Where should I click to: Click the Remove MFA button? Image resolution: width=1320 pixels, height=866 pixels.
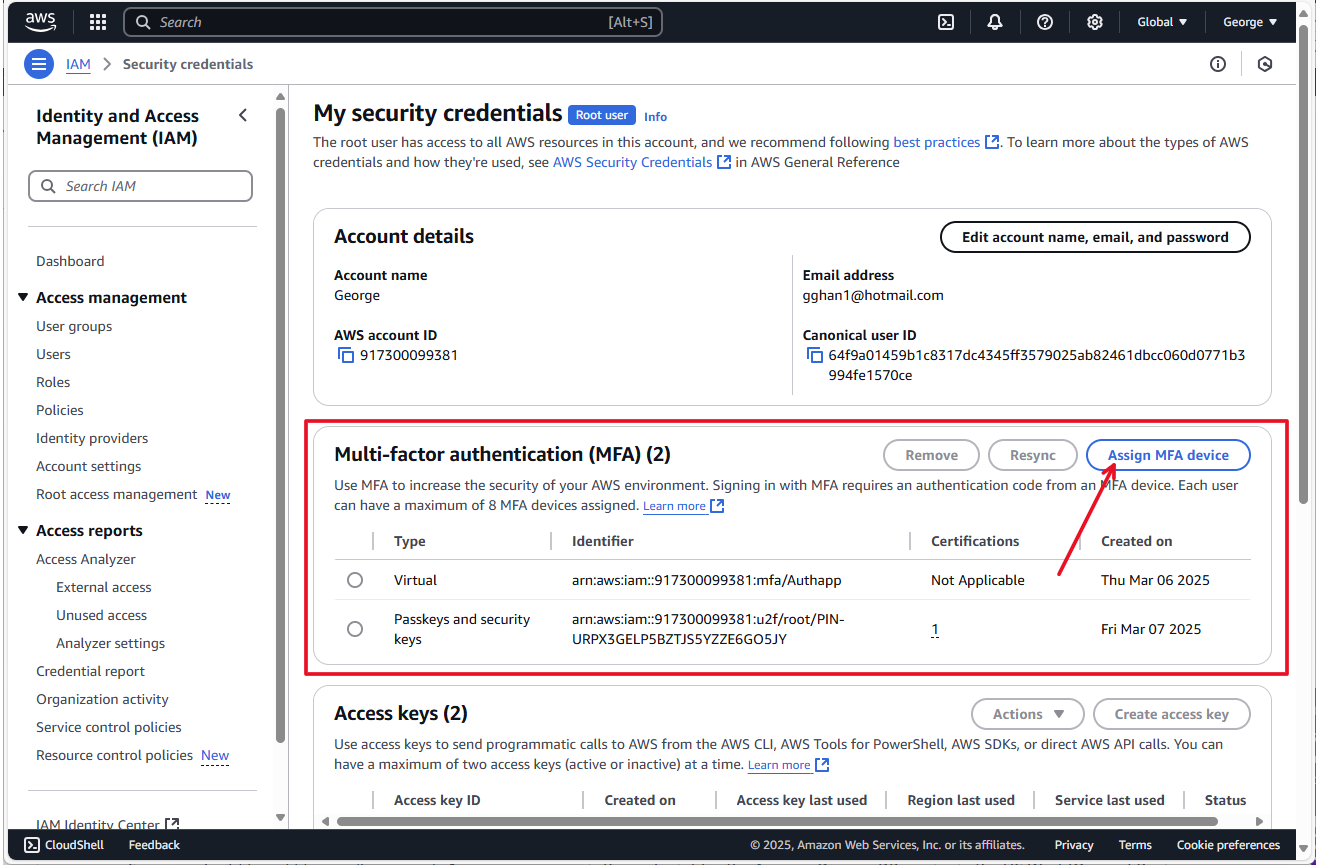coord(932,455)
